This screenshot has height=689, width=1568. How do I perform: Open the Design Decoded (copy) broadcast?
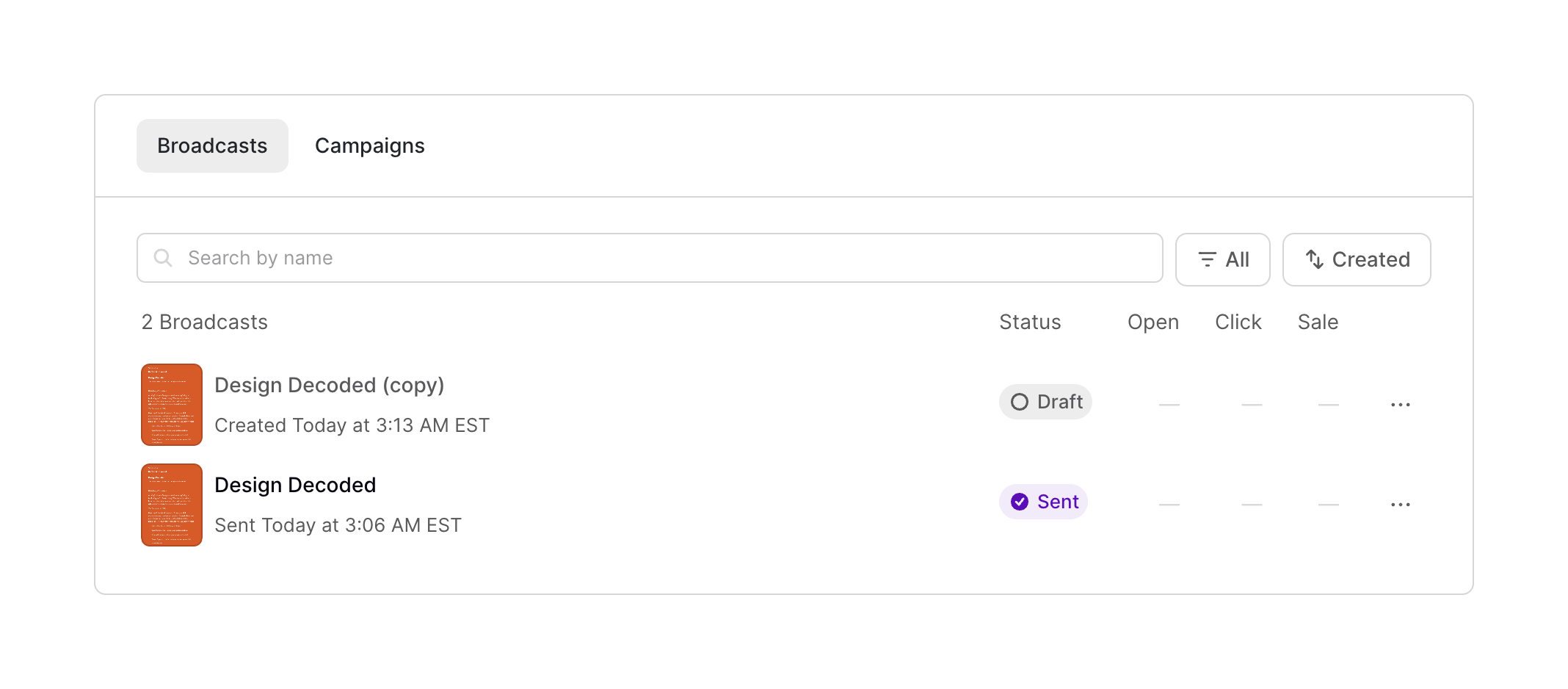pyautogui.click(x=329, y=386)
